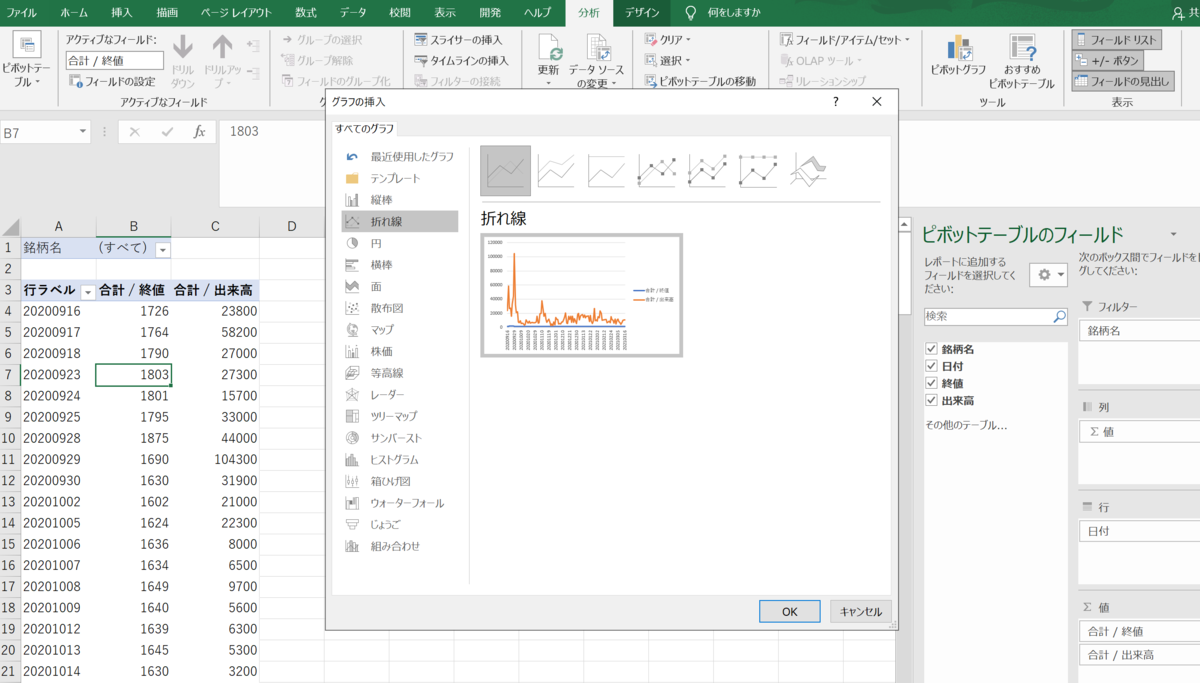Choose the 100% stacked line chart subtype

click(x=606, y=171)
